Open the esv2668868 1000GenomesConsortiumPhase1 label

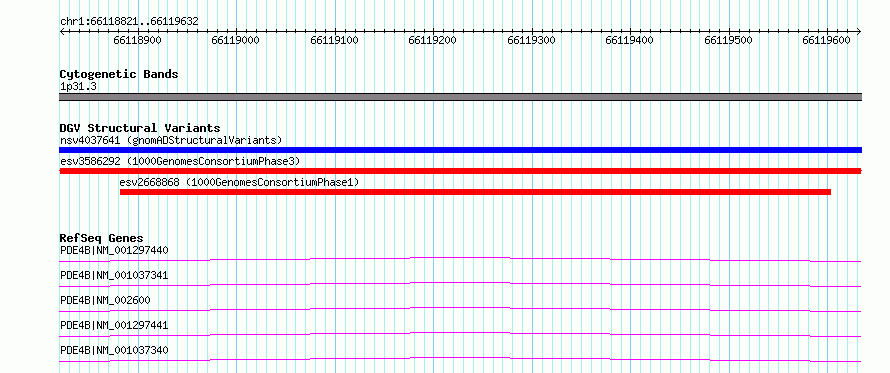point(239,182)
